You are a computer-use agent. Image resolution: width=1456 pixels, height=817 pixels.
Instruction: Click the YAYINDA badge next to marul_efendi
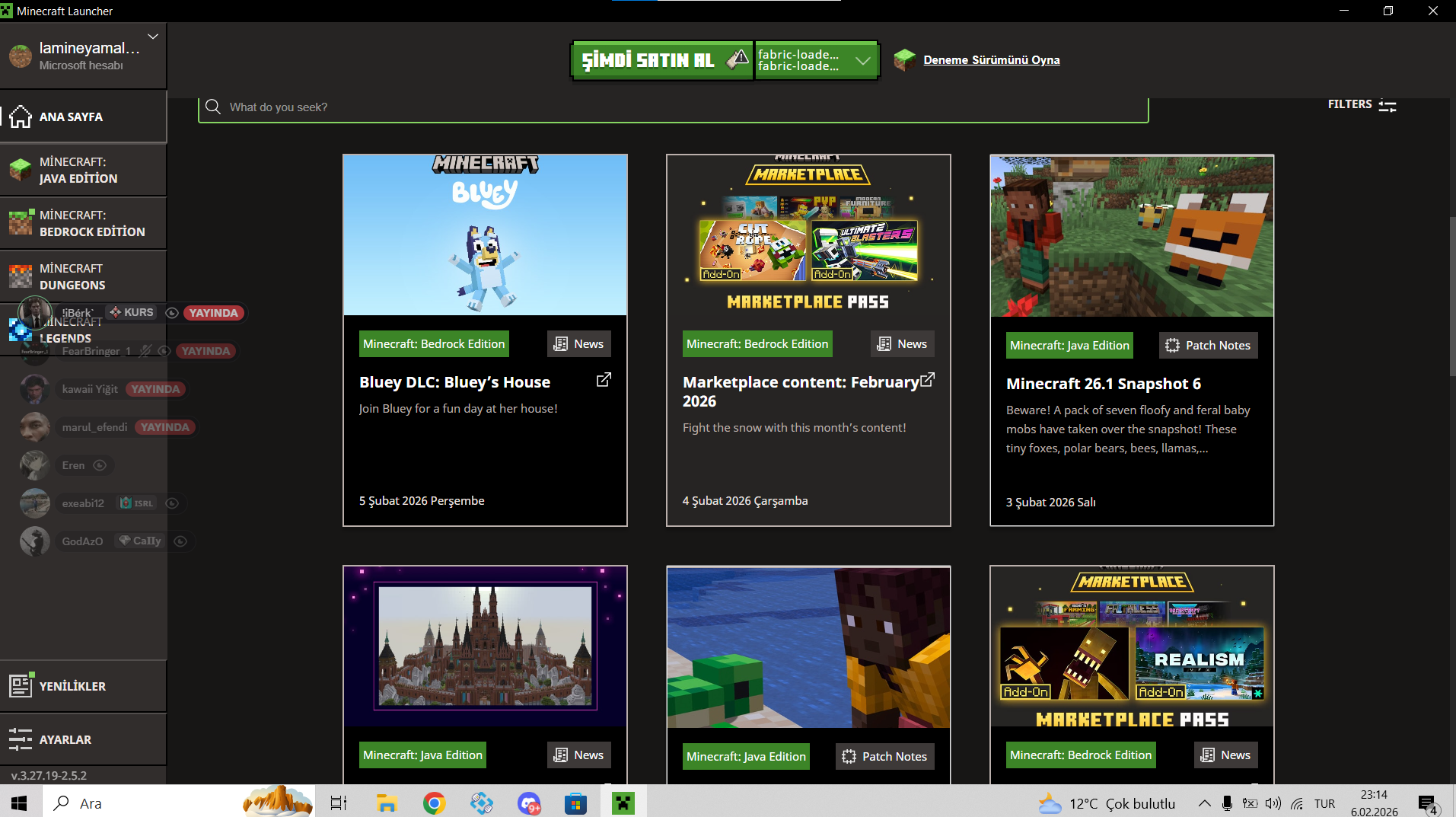coord(164,427)
